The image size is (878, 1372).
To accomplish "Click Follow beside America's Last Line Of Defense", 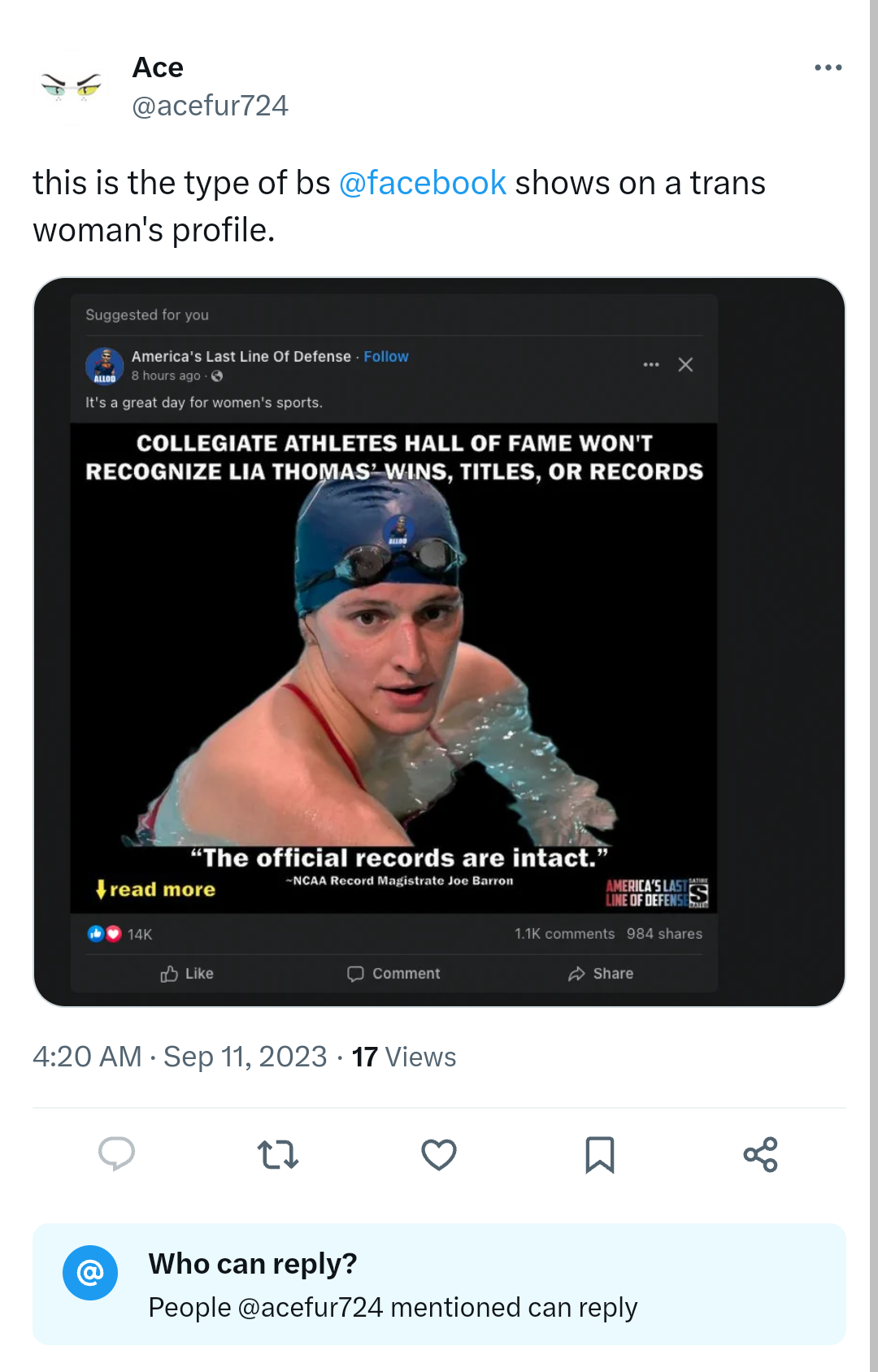I will click(x=386, y=357).
